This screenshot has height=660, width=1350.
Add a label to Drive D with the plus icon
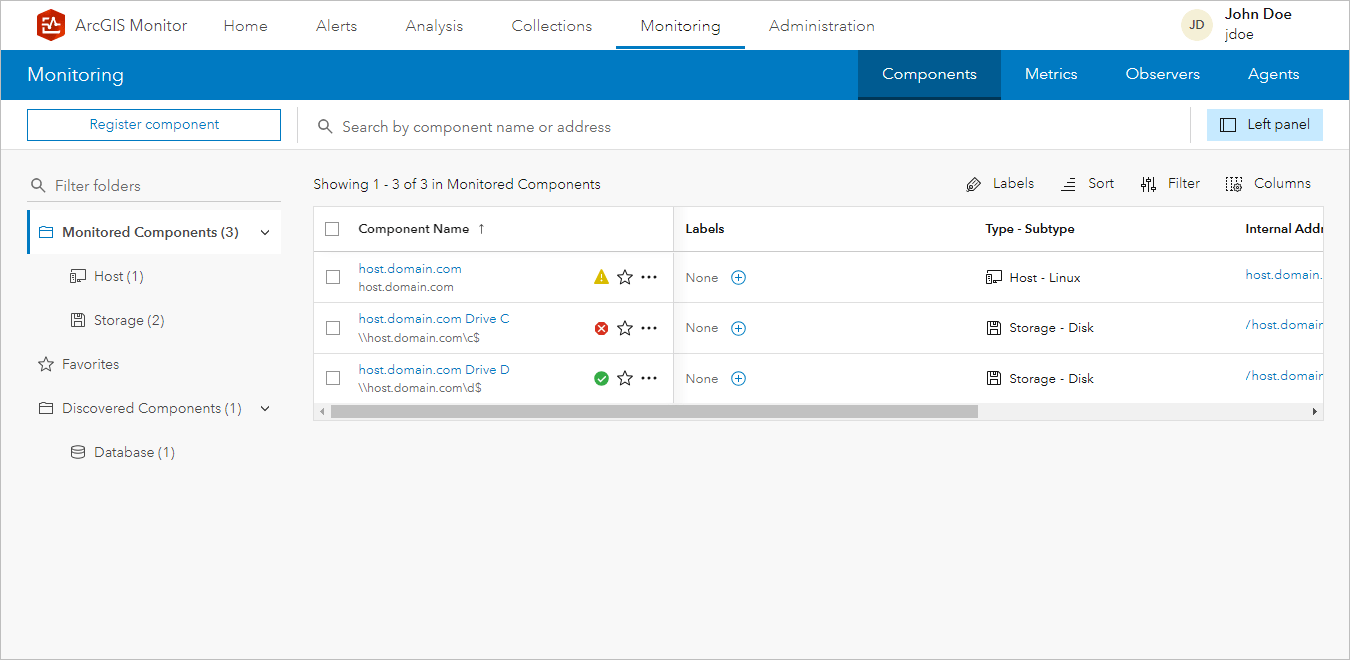click(x=738, y=378)
